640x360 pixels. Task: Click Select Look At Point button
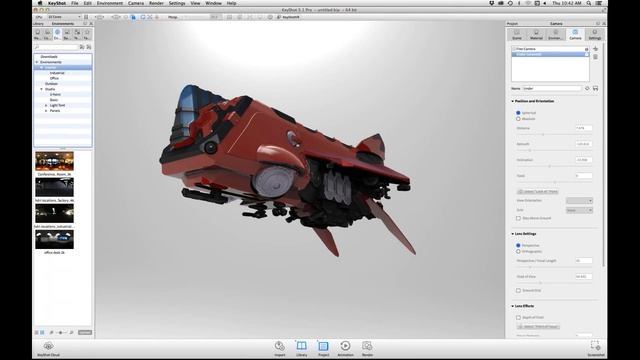pos(538,191)
